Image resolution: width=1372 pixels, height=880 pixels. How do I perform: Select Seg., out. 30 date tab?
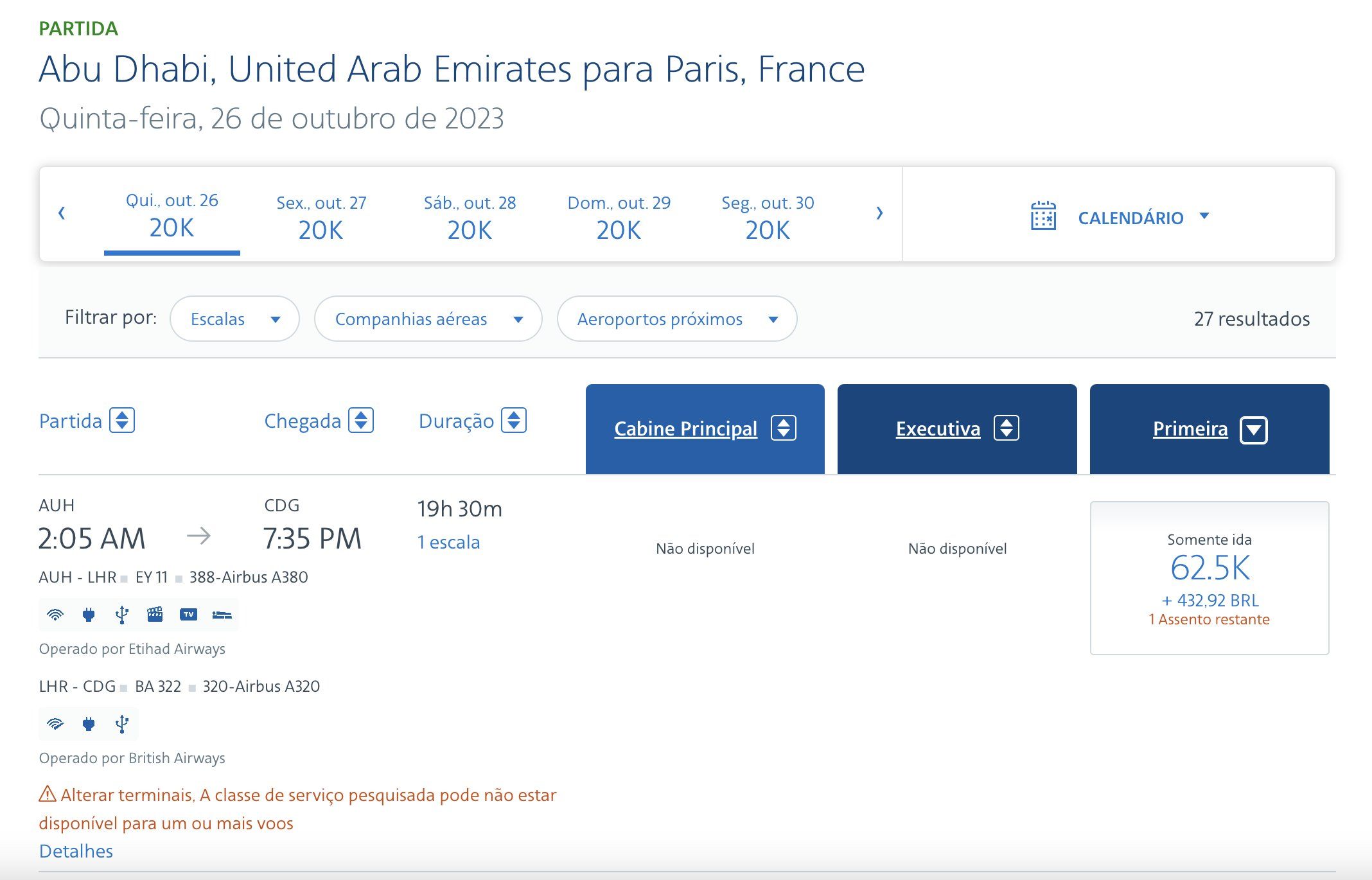pyautogui.click(x=768, y=218)
